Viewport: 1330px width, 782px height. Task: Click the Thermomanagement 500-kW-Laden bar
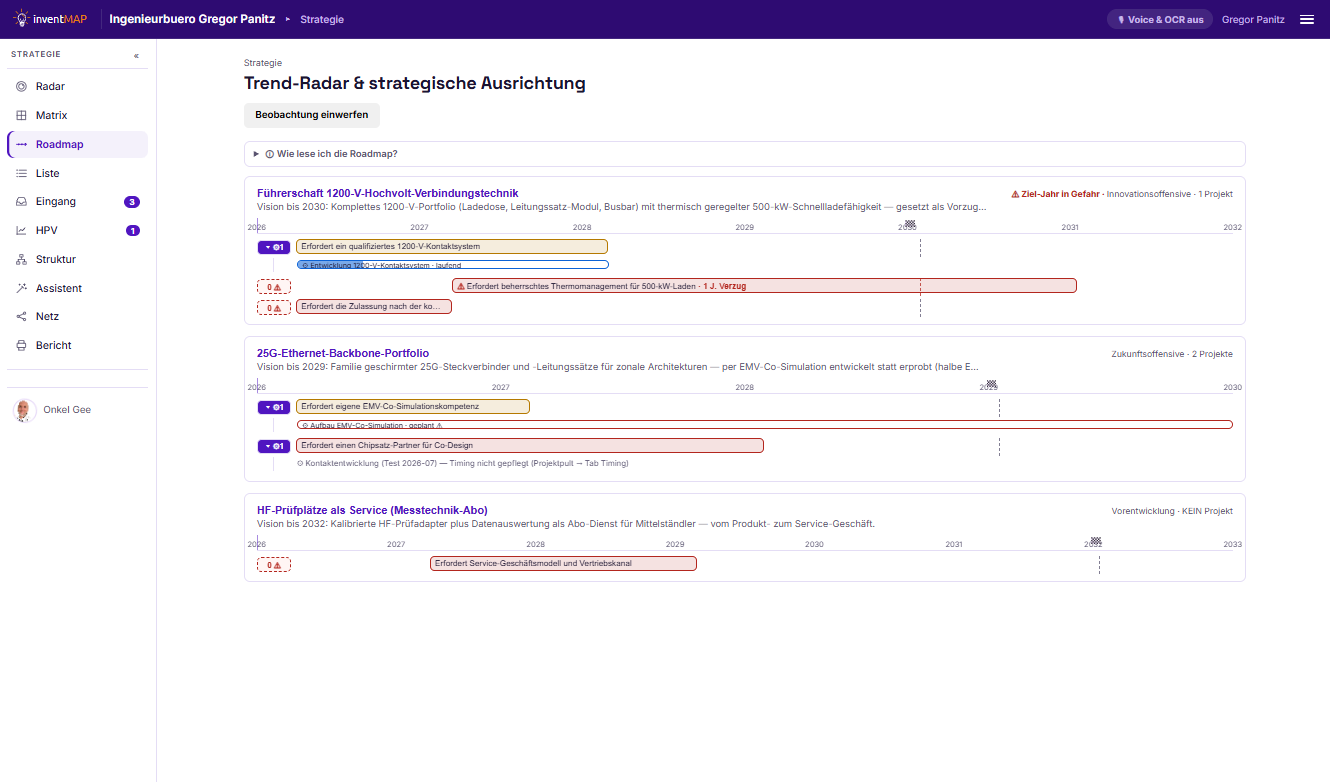tap(764, 286)
